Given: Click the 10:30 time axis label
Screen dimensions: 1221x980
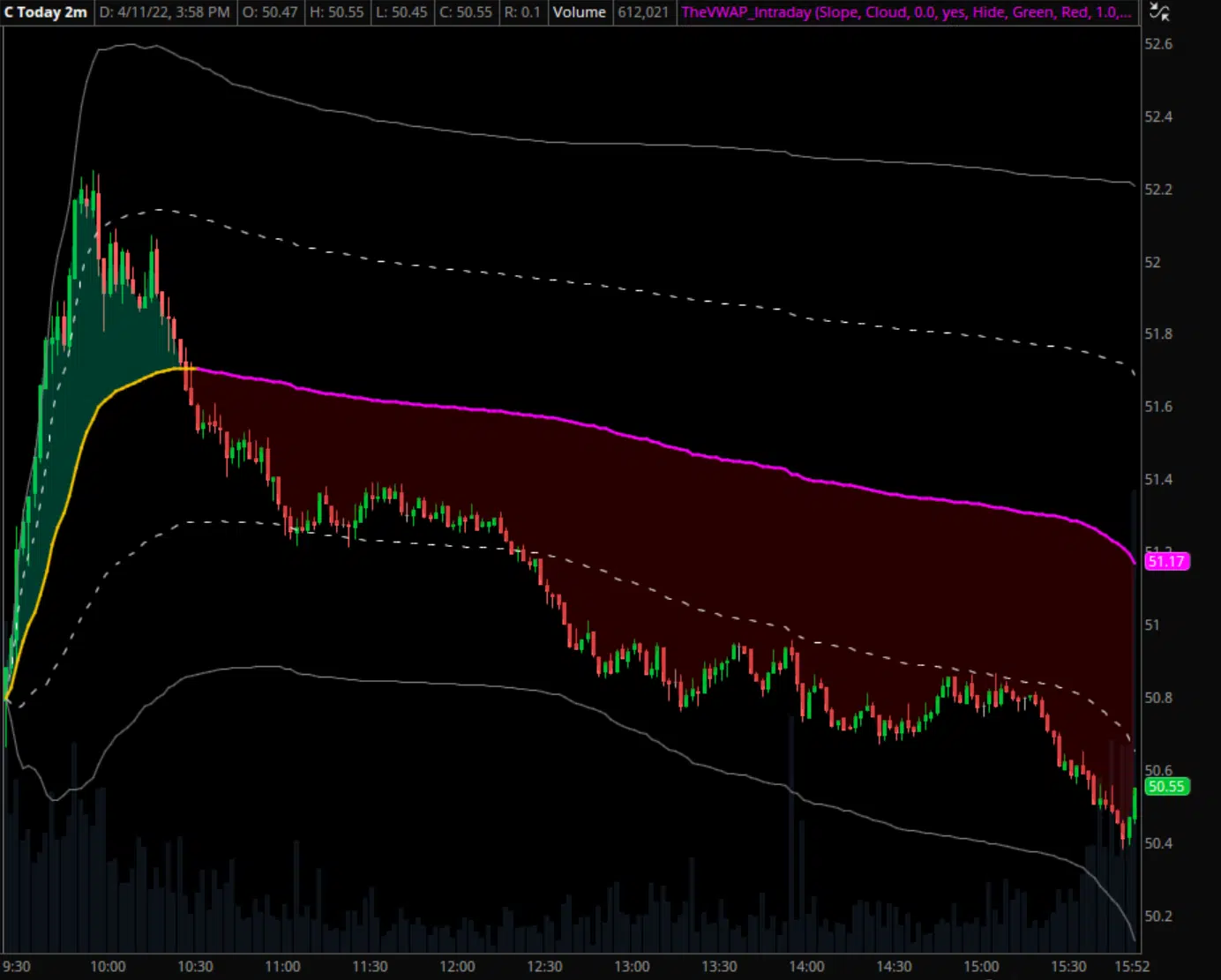Looking at the screenshot, I should click(195, 967).
